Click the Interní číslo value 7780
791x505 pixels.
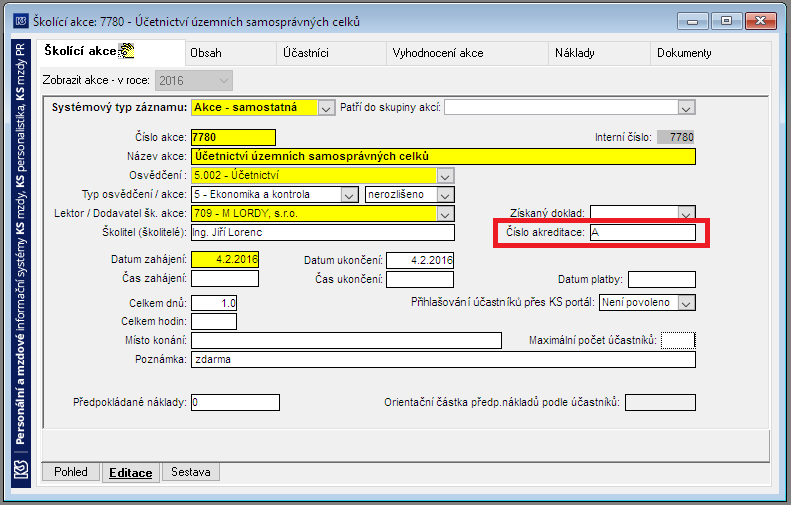(676, 137)
